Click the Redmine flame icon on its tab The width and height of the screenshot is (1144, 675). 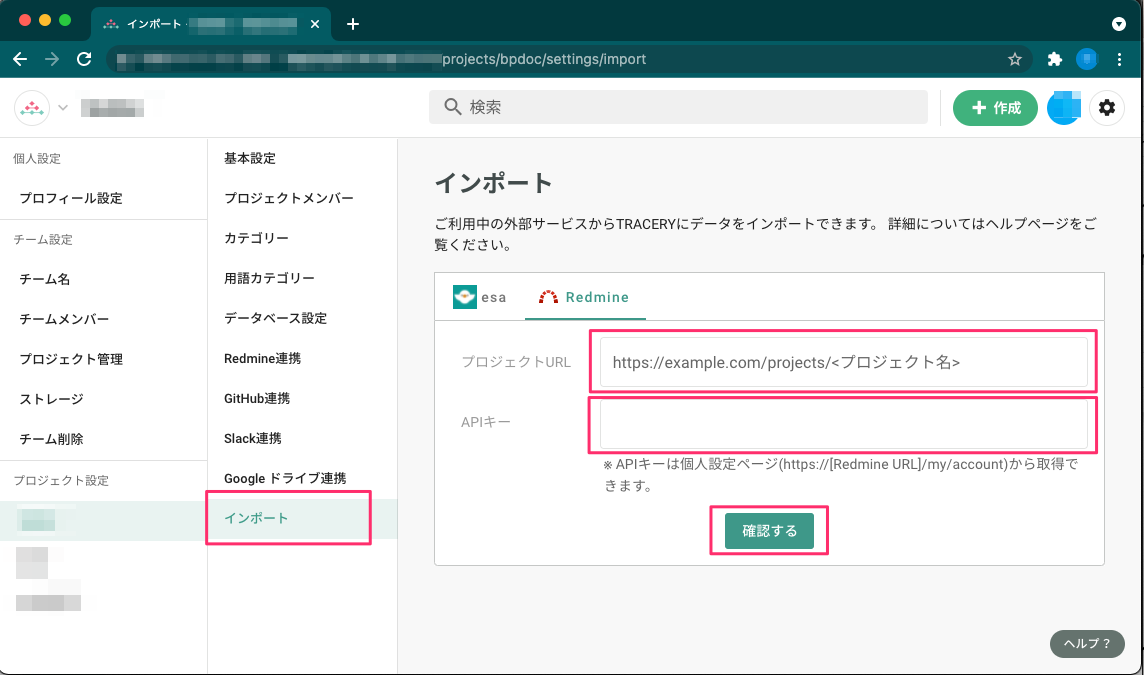546,296
